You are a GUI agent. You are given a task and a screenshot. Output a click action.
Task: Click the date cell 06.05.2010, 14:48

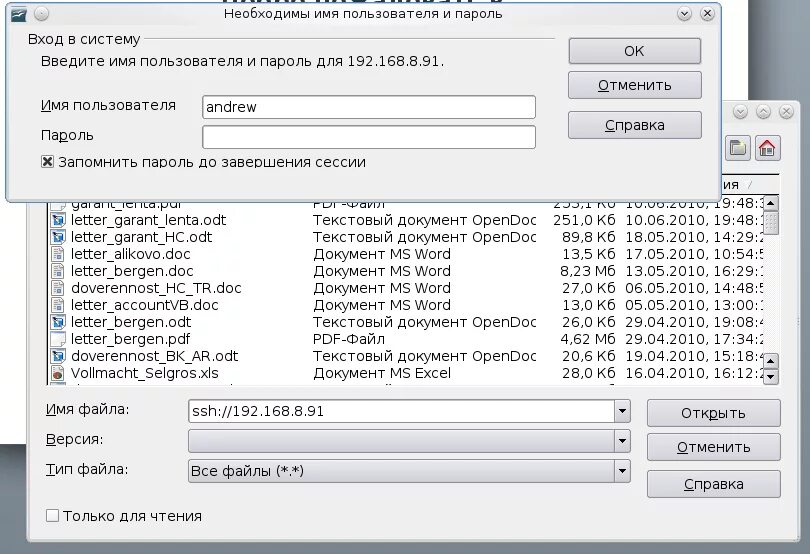694,288
